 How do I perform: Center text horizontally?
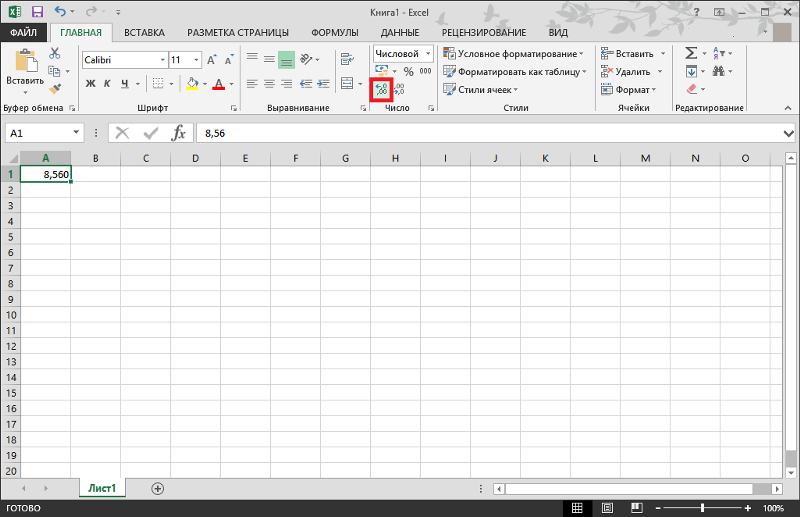pos(269,83)
